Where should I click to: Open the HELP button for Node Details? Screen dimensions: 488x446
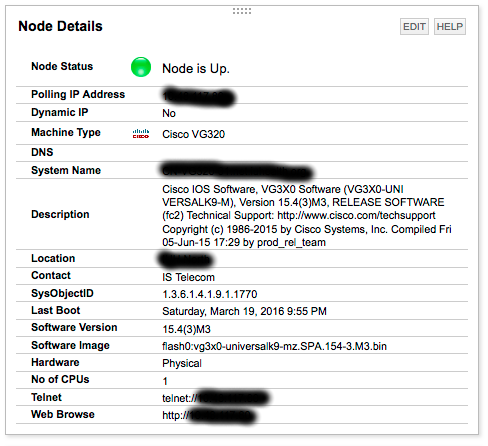tap(450, 26)
